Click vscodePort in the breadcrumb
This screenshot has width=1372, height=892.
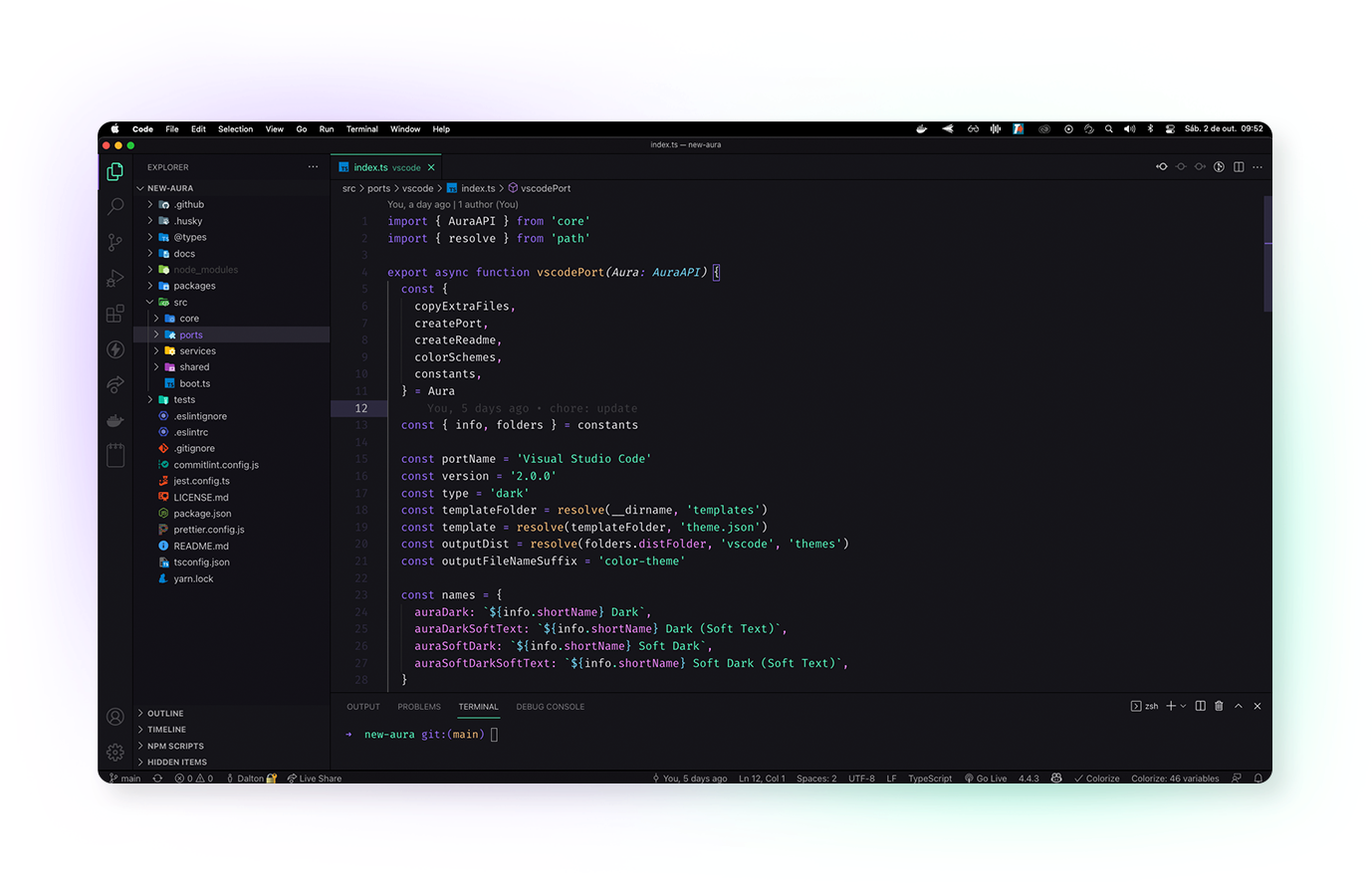[540, 188]
